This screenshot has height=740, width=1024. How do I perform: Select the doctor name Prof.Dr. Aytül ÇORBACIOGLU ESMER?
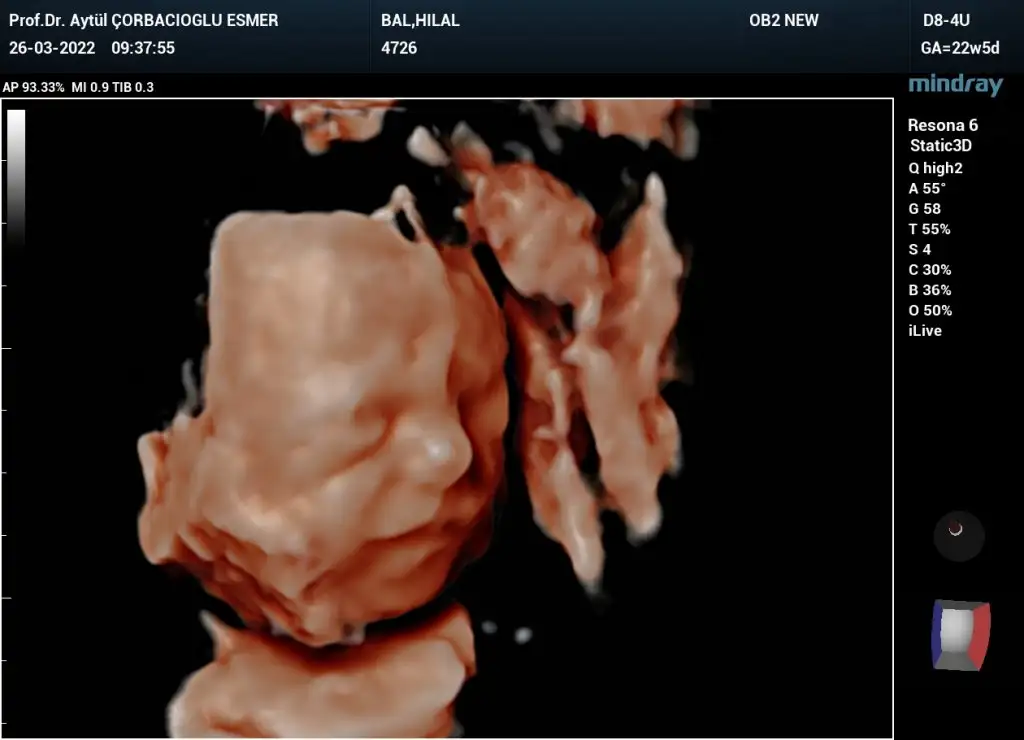144,20
